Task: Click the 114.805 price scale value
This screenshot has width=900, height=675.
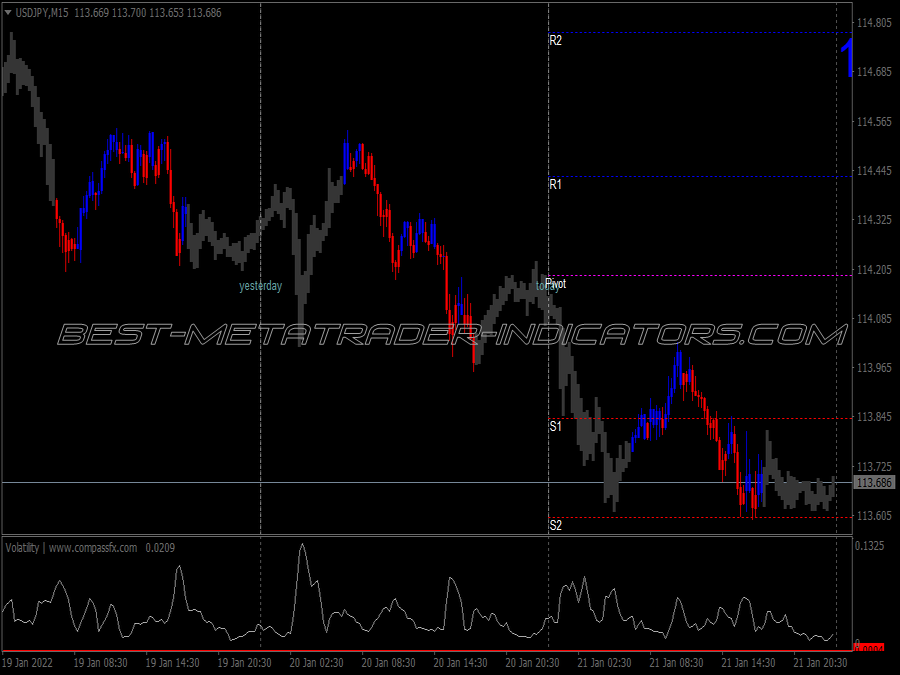Action: pyautogui.click(x=874, y=23)
